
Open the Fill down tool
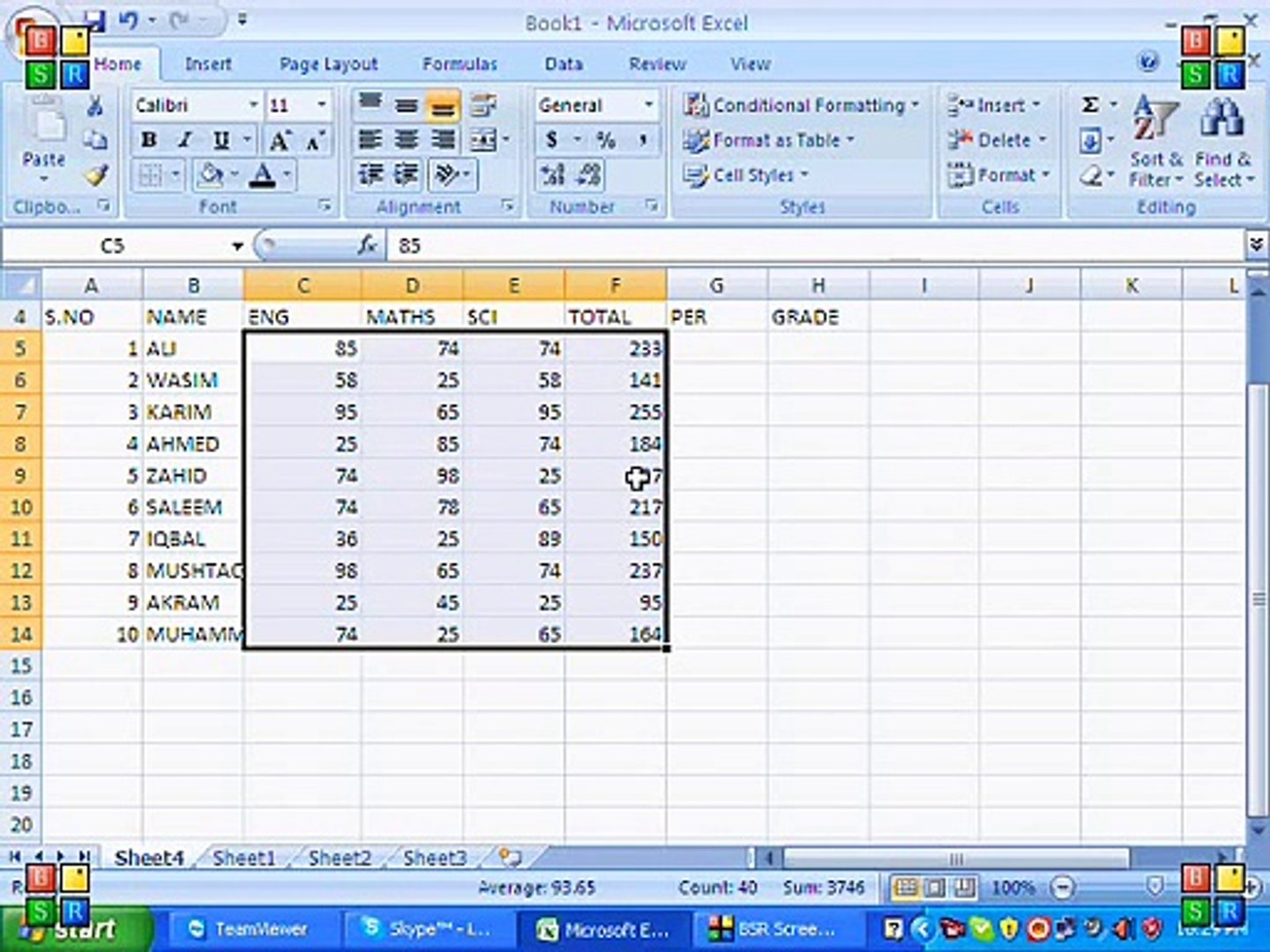tap(1090, 140)
